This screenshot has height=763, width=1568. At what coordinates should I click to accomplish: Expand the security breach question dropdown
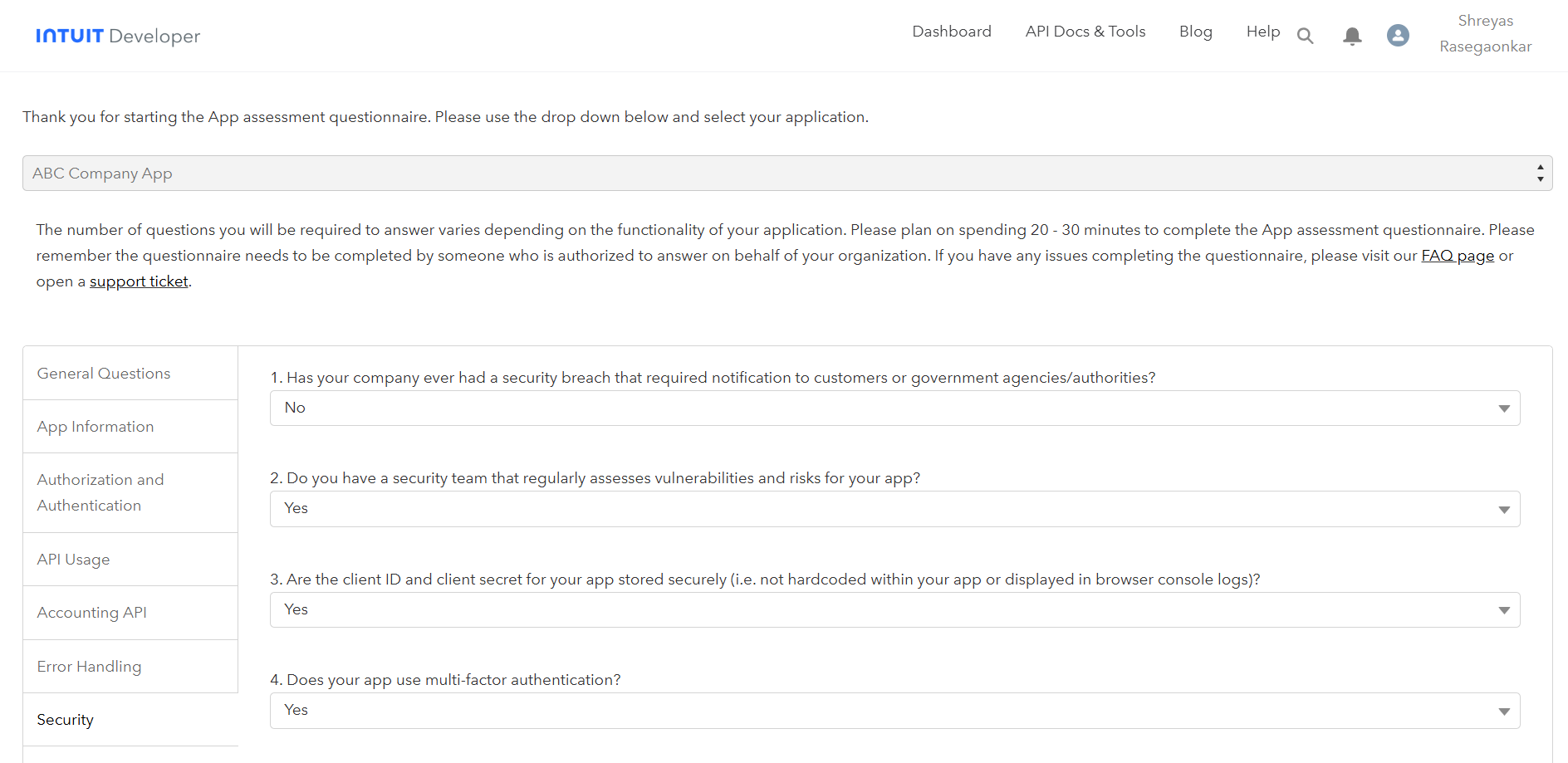pyautogui.click(x=894, y=408)
